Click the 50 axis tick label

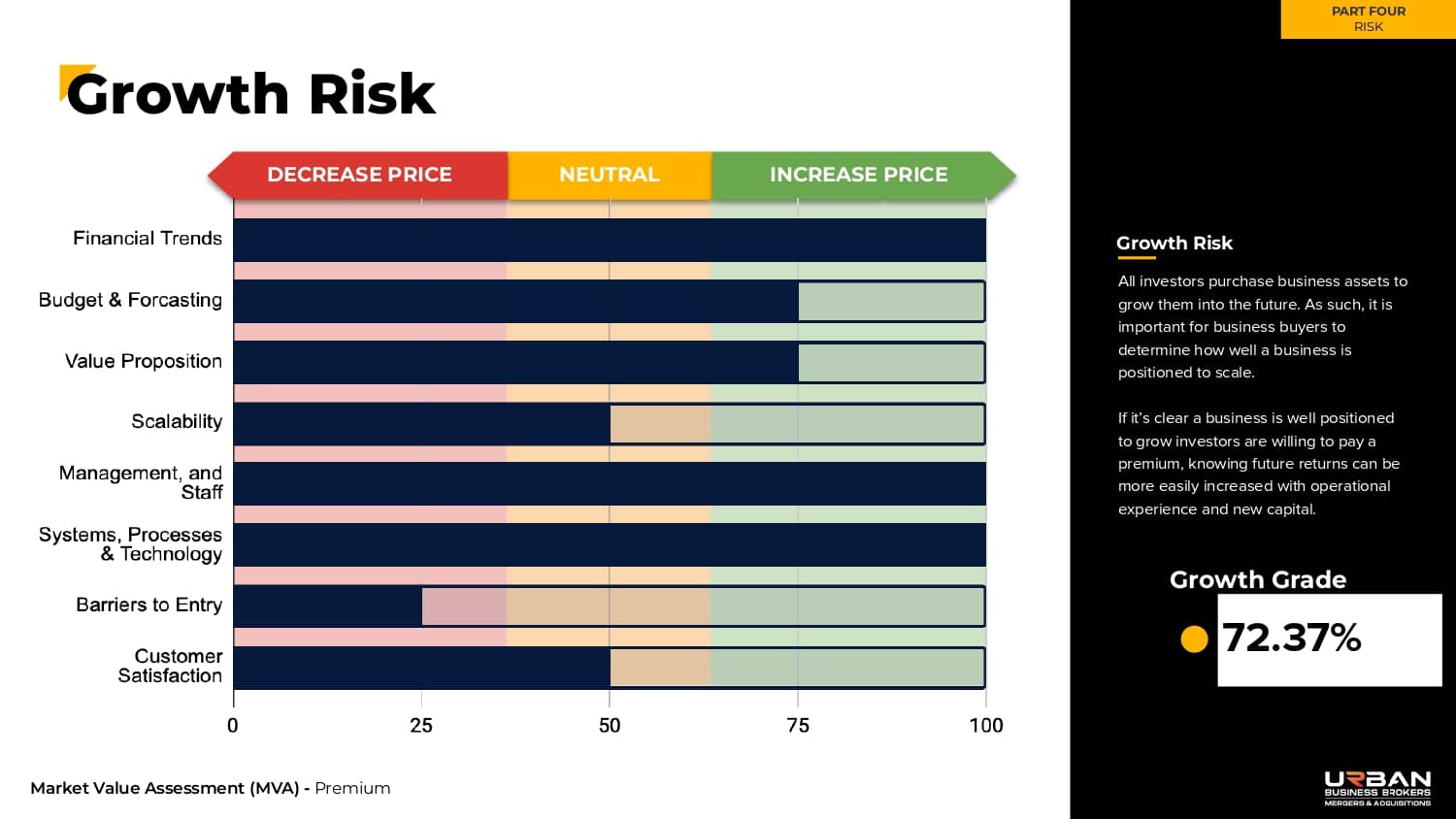point(610,726)
